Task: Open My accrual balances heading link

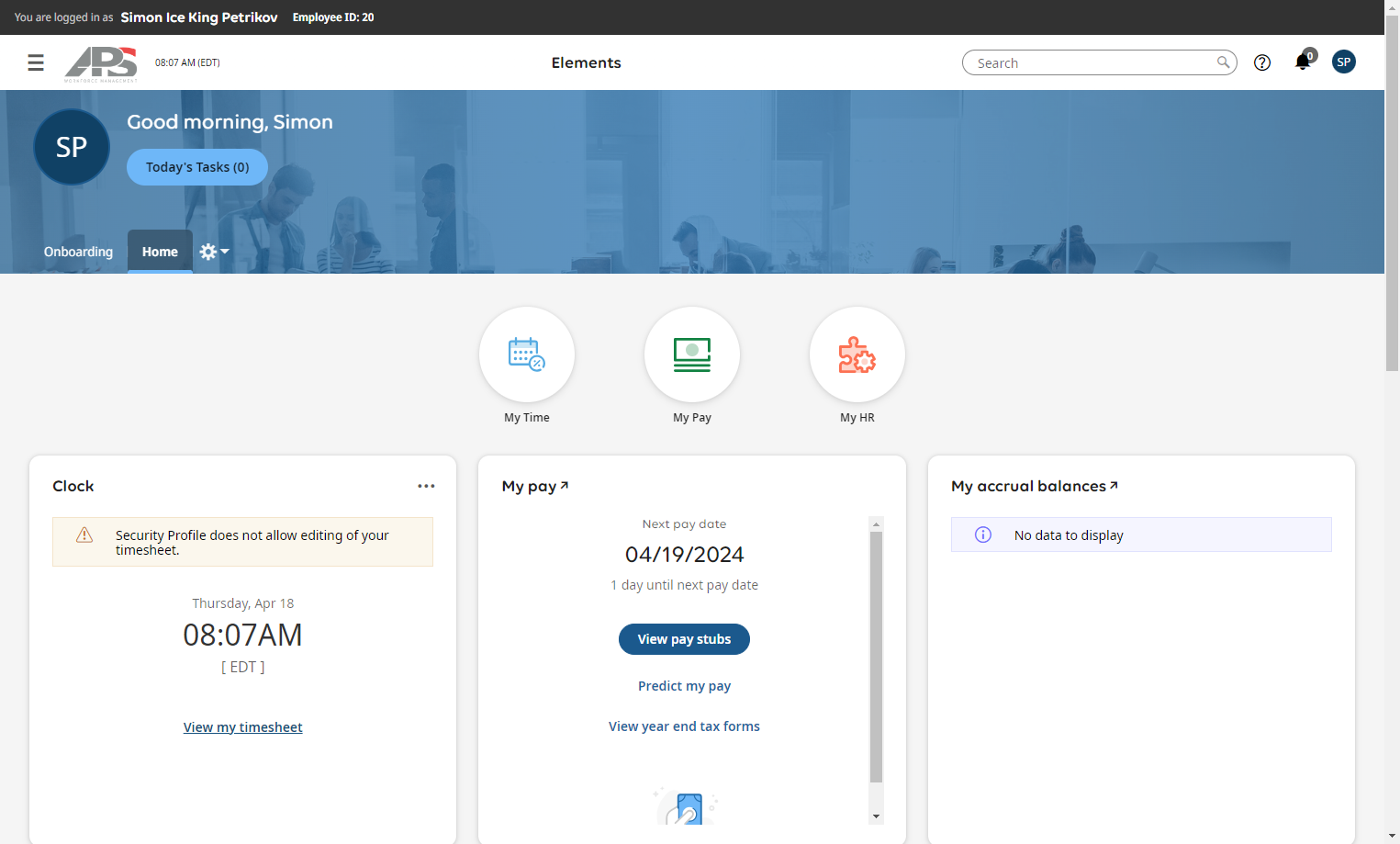Action: coord(1035,486)
